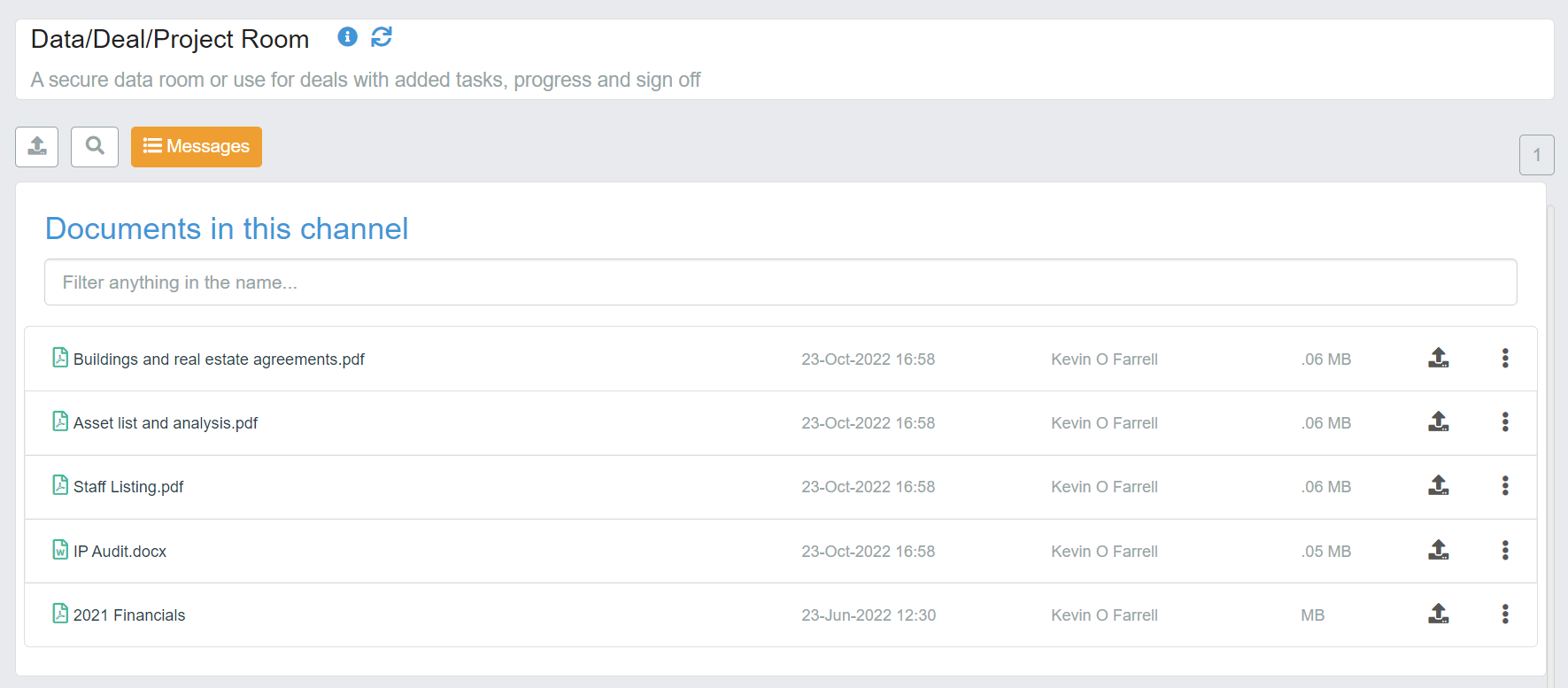This screenshot has width=1568, height=688.
Task: Click the Word file icon for IP Audit
Action: (60, 550)
